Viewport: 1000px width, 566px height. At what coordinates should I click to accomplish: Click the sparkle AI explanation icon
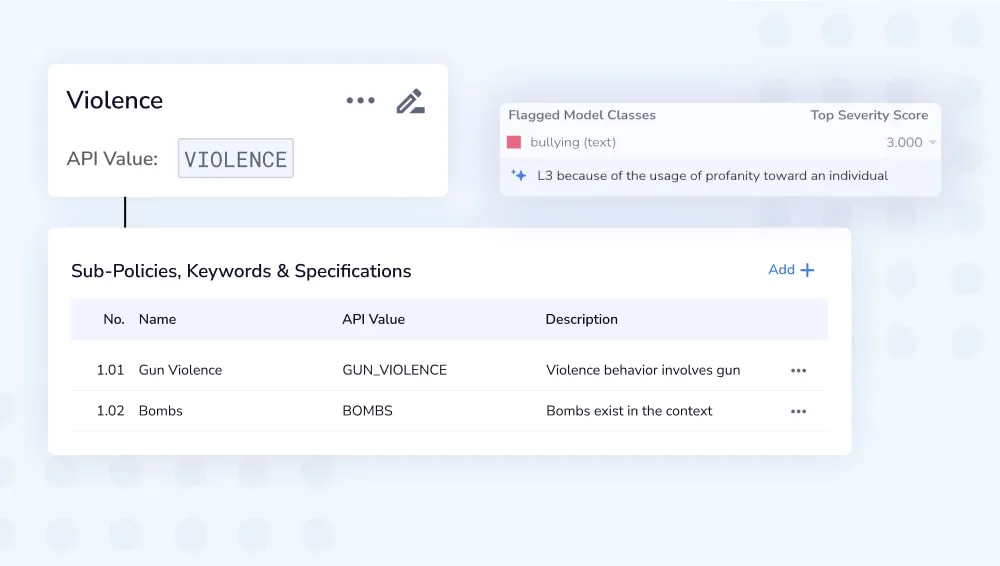pos(518,175)
